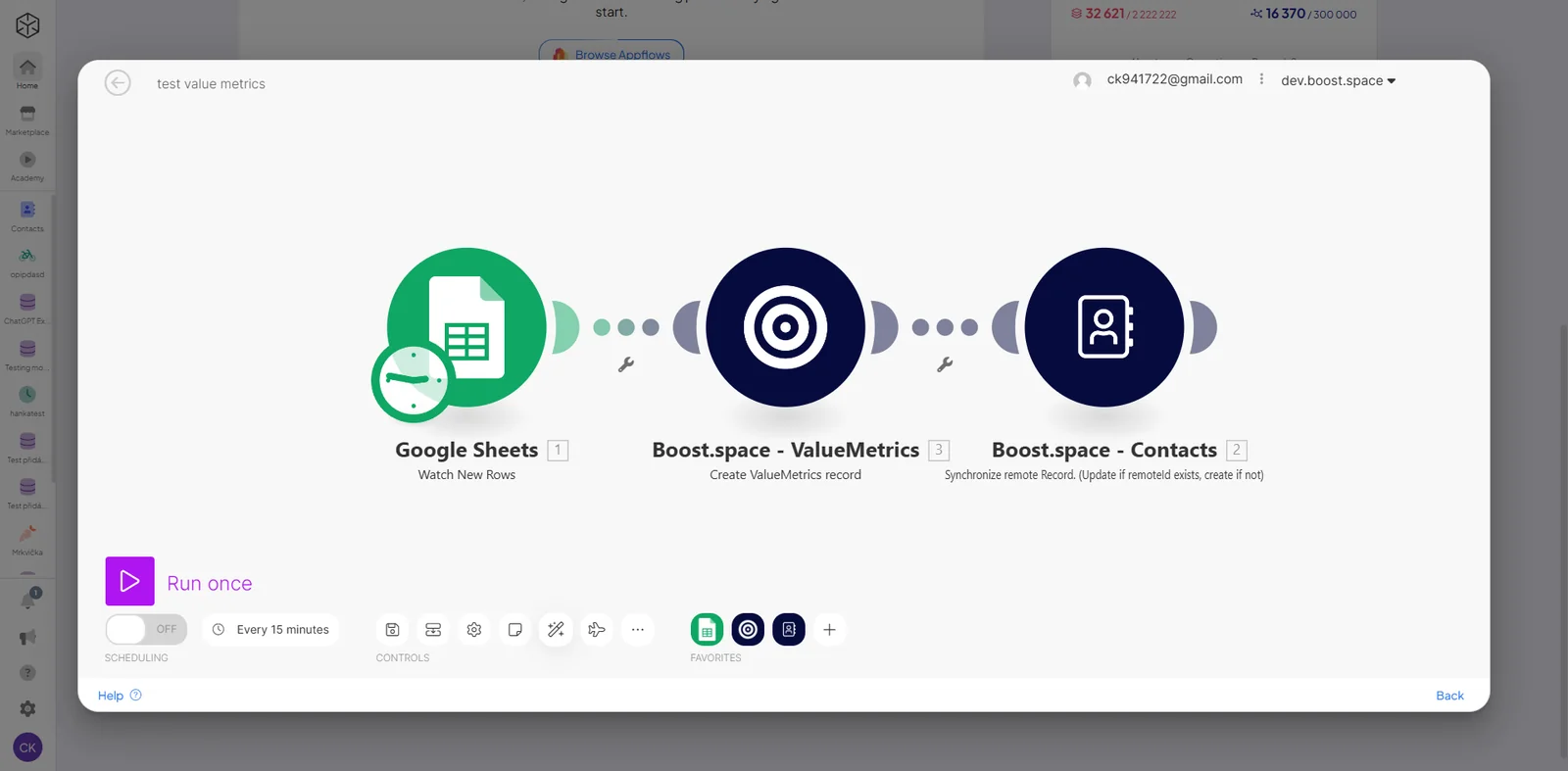Open the notes control
Image resolution: width=1568 pixels, height=771 pixels.
point(515,630)
